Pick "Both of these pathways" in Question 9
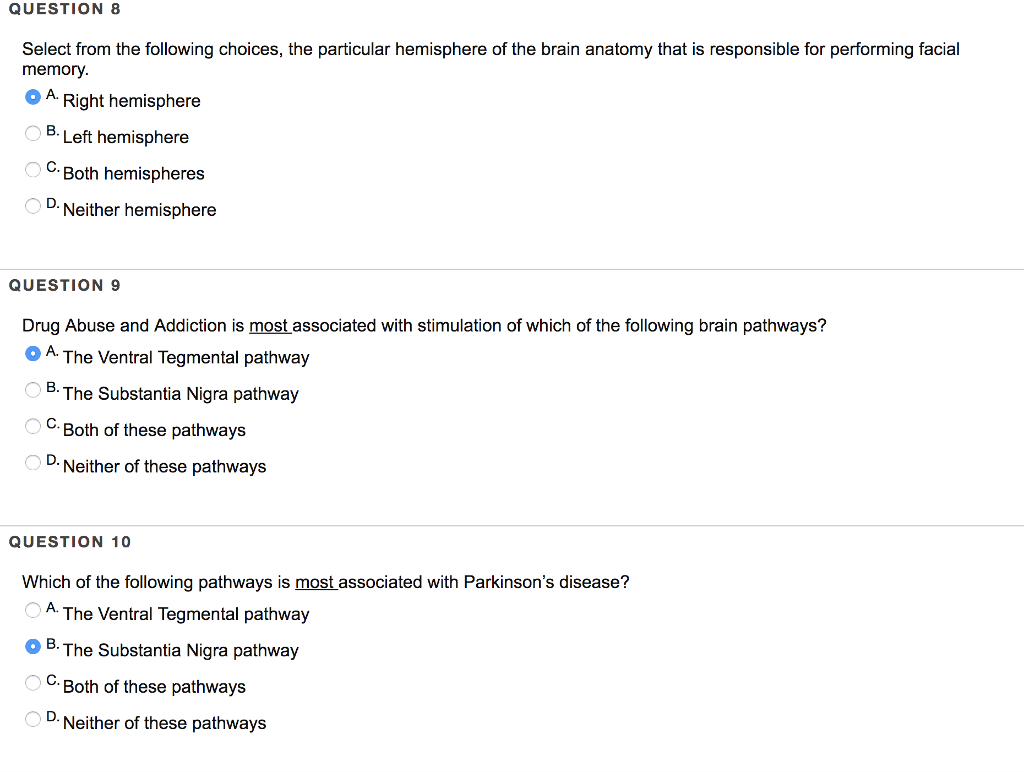 (32, 425)
